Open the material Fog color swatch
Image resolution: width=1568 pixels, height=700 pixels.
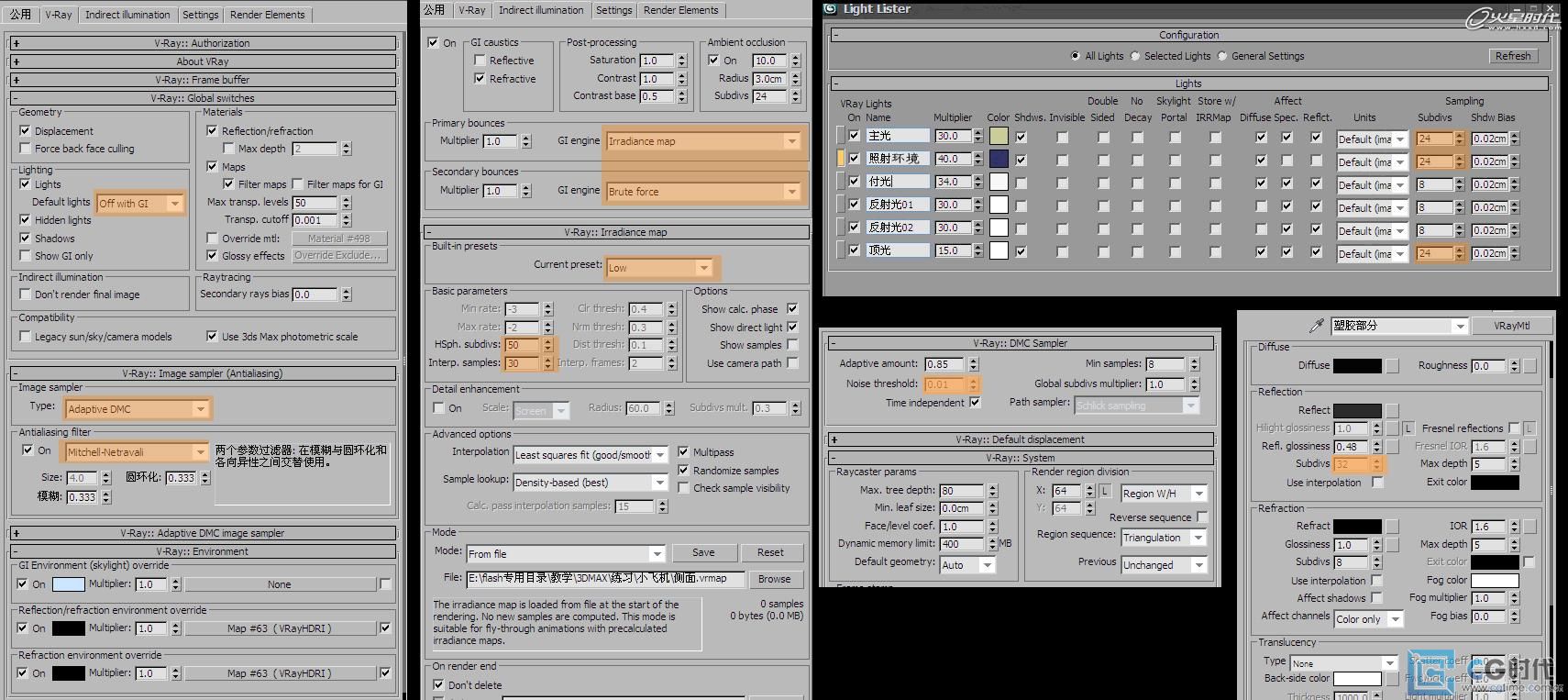pos(1495,581)
